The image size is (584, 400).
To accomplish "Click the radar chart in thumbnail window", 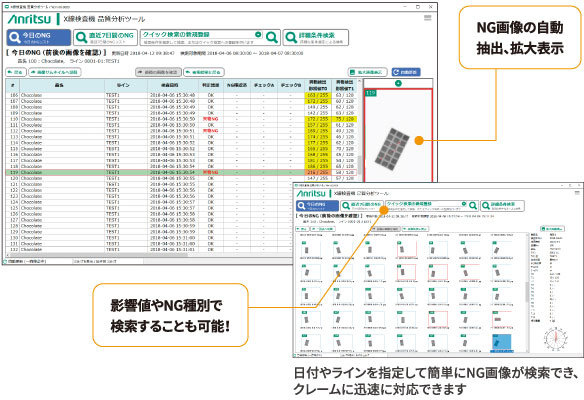I will [x=556, y=339].
